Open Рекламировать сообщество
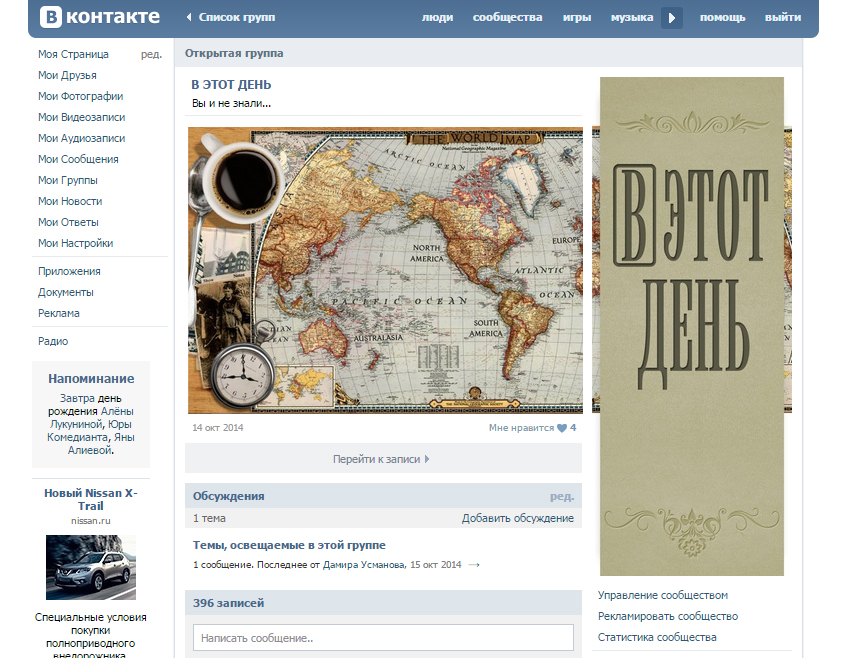The image size is (844, 658). 667,616
